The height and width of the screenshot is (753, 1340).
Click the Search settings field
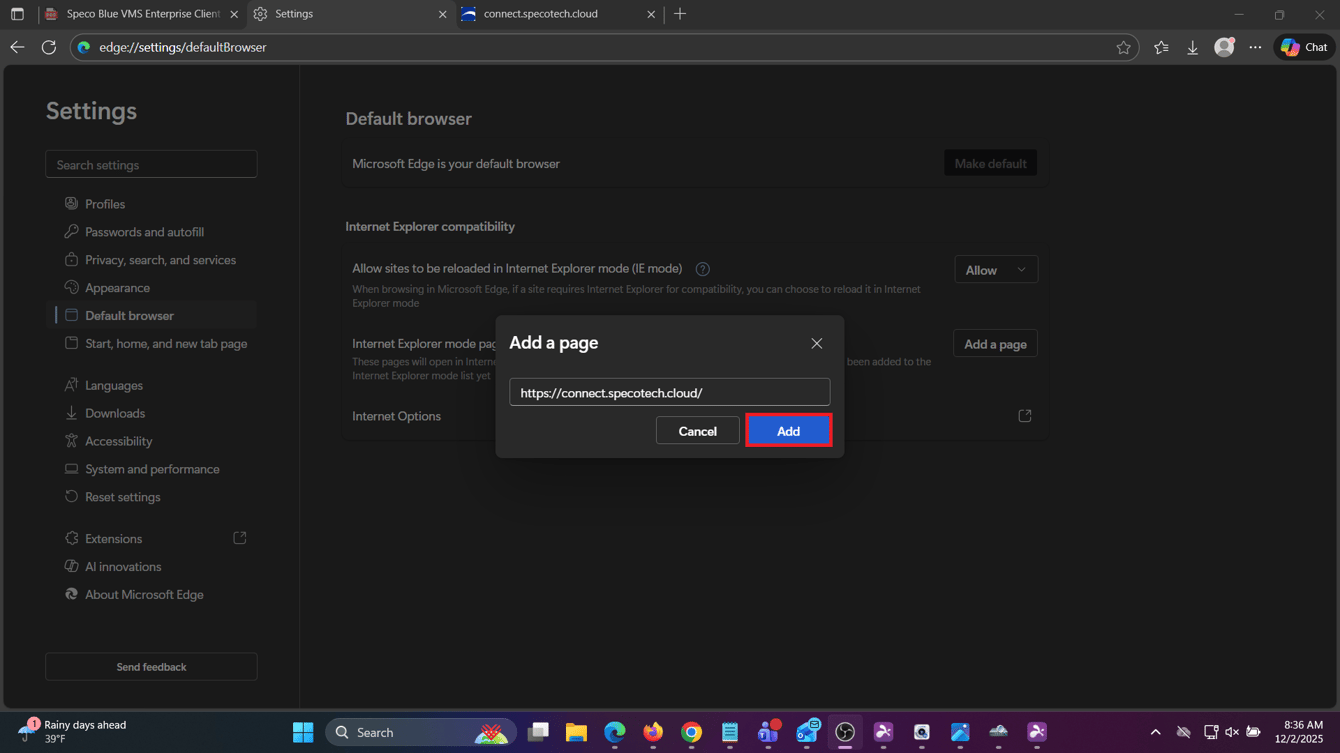tap(151, 164)
